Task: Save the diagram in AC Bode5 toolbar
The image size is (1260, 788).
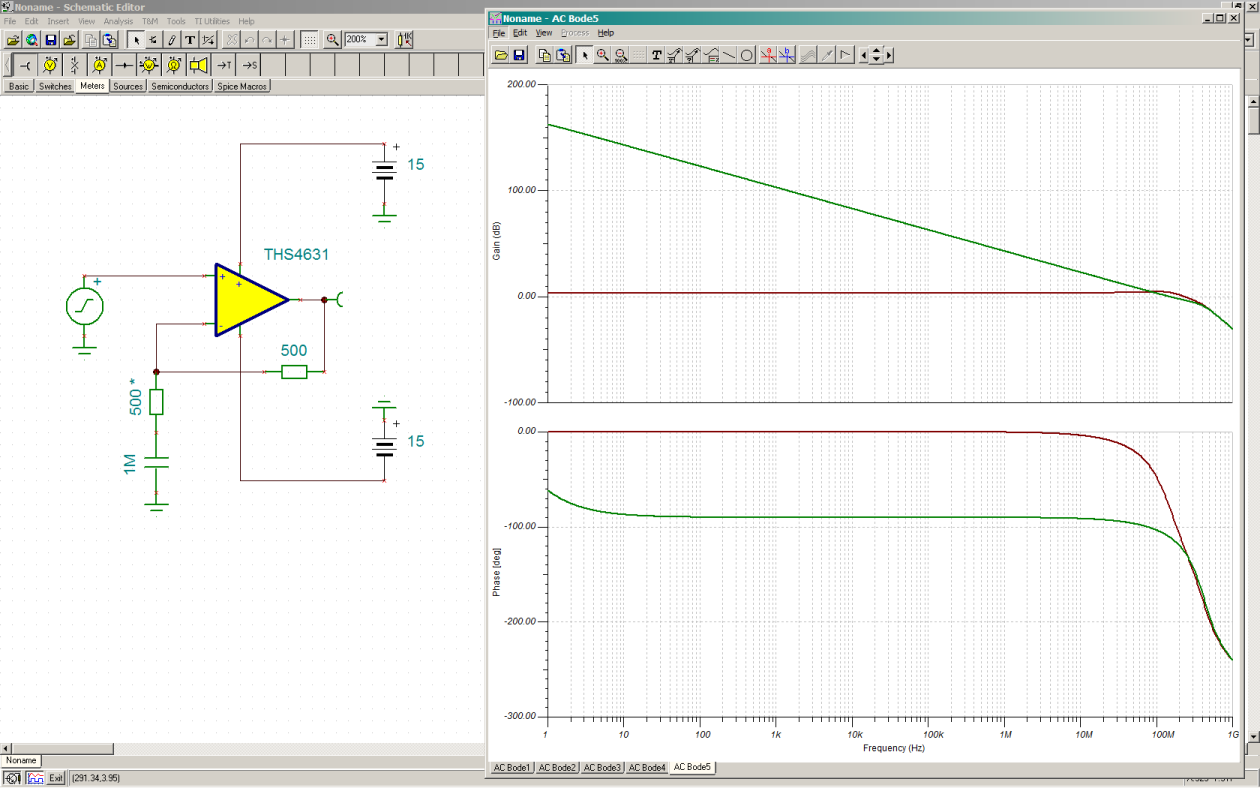Action: pos(519,55)
